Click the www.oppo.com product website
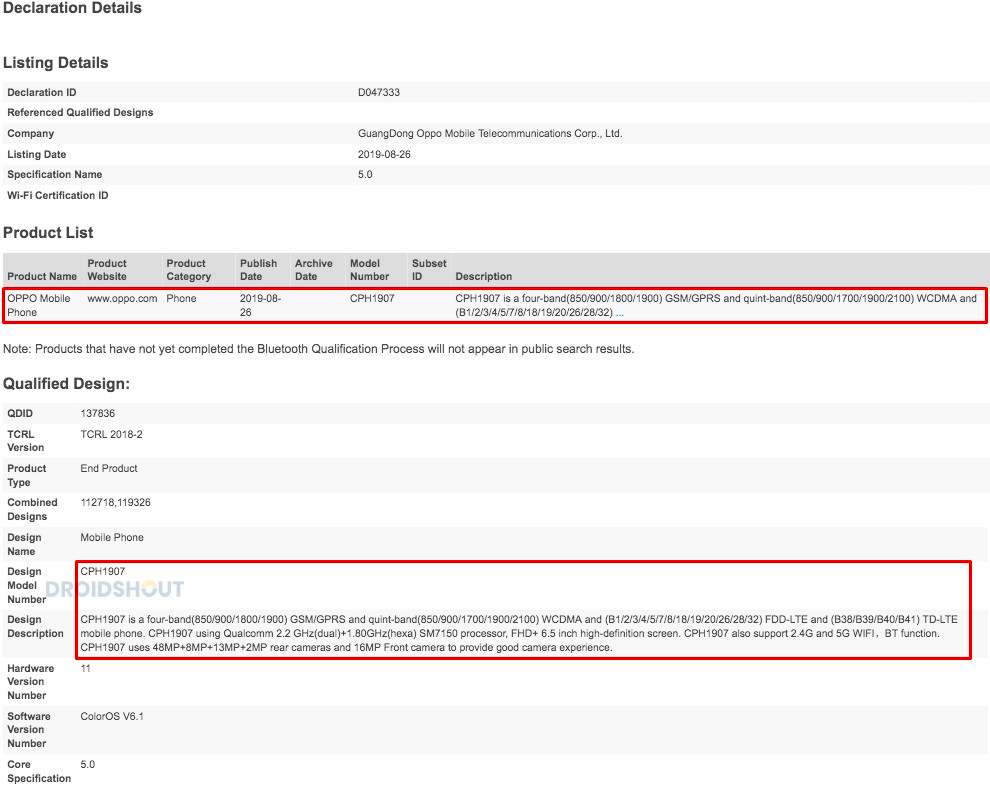 [x=122, y=298]
